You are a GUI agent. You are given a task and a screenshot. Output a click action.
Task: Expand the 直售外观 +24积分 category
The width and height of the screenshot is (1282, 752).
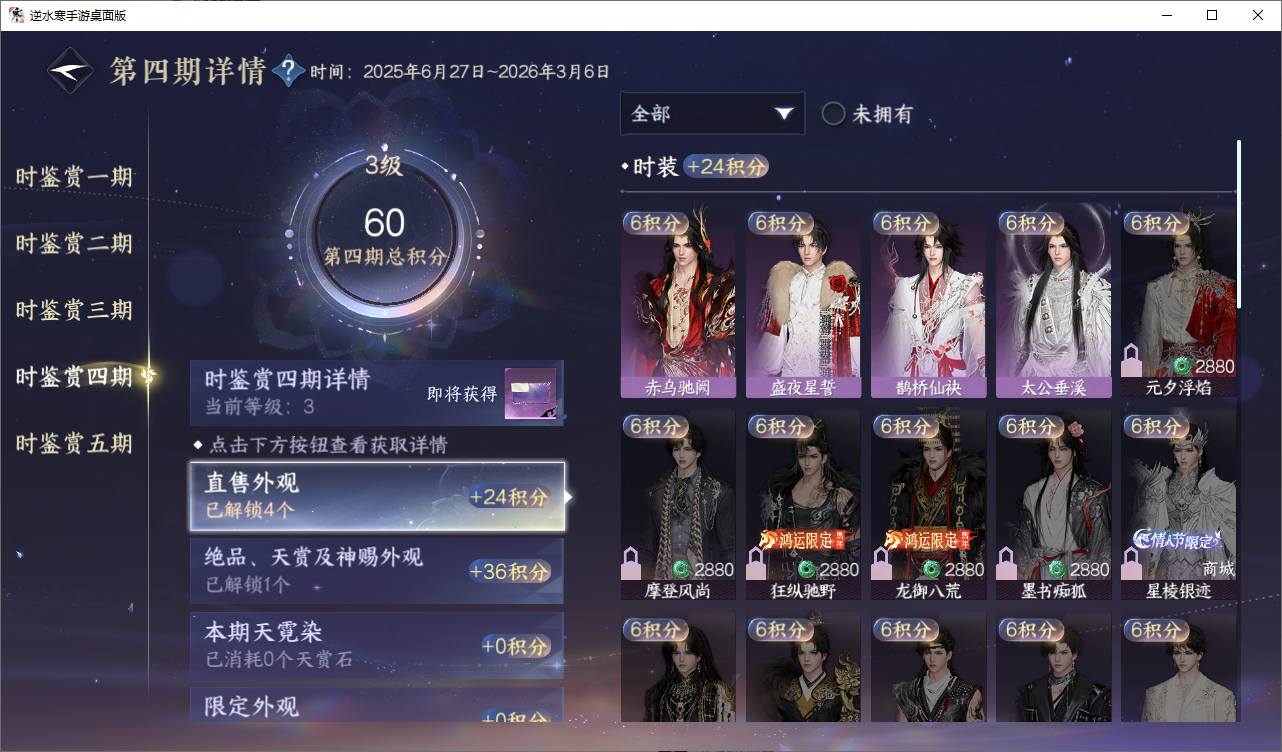tap(378, 496)
